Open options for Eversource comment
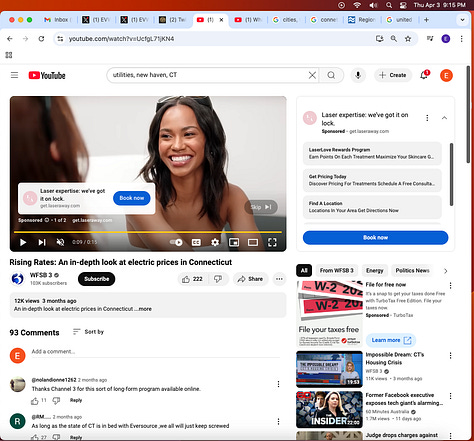474x441 pixels. tap(278, 421)
